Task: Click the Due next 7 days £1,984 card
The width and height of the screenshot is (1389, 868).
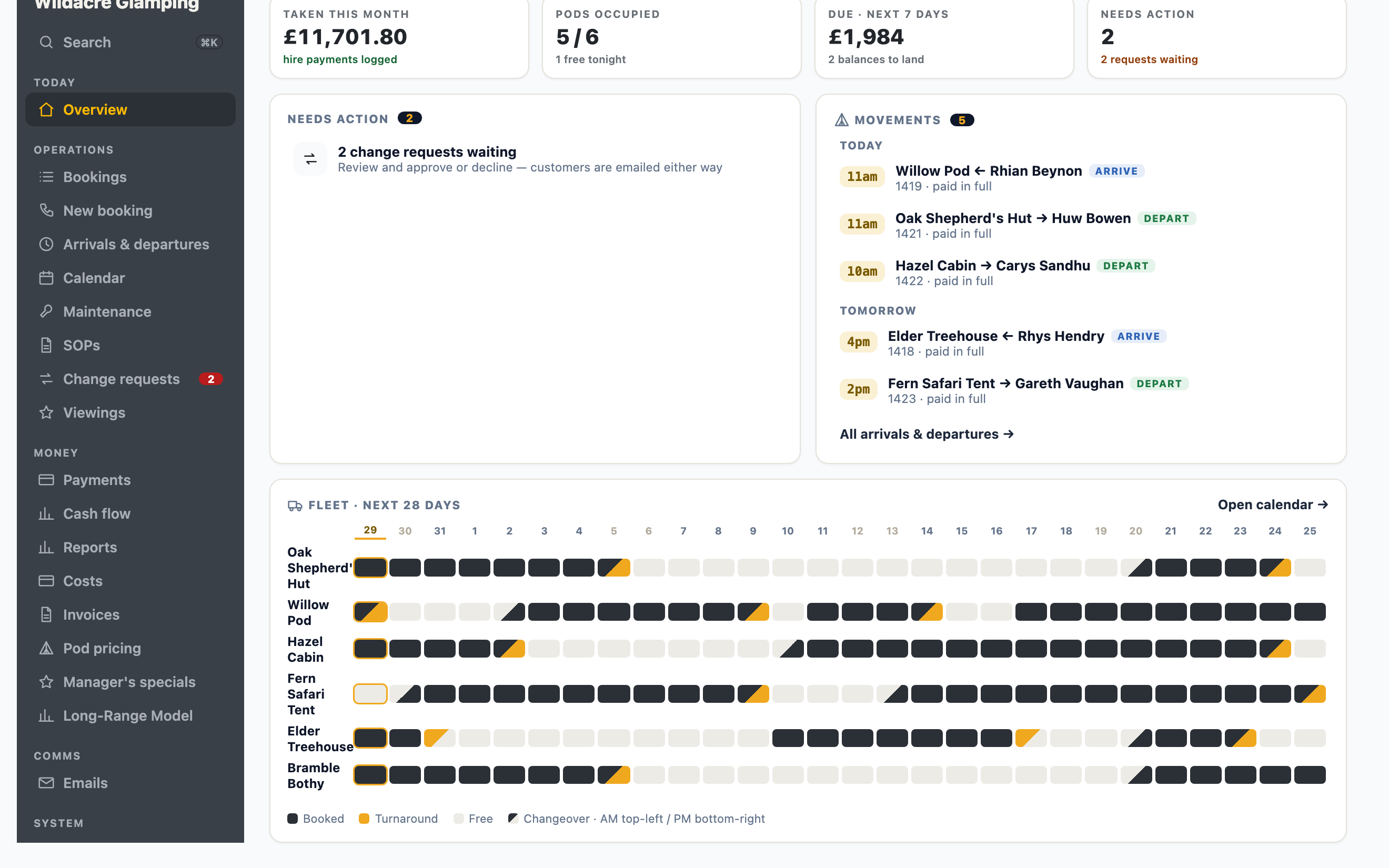Action: pos(944,38)
